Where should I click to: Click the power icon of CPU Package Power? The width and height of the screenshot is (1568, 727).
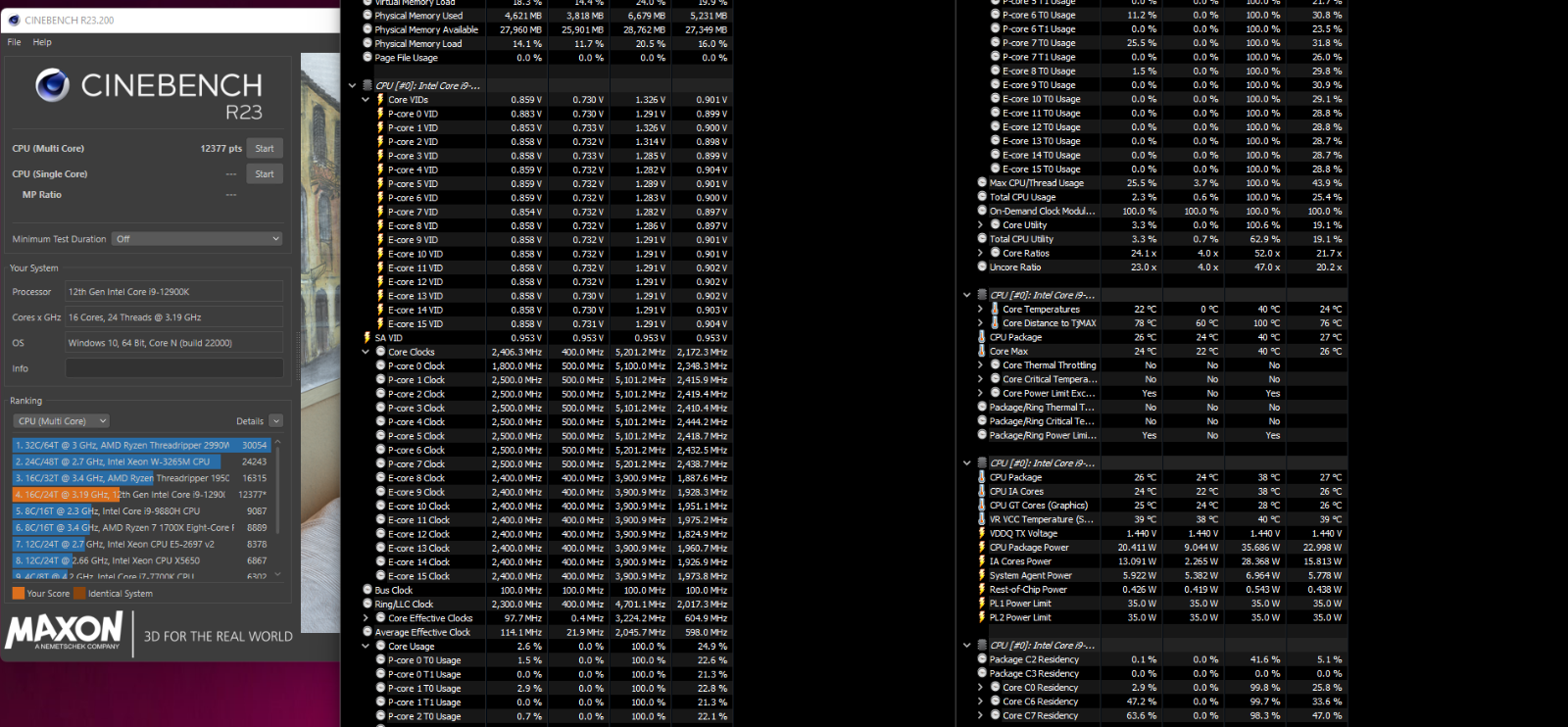[982, 548]
